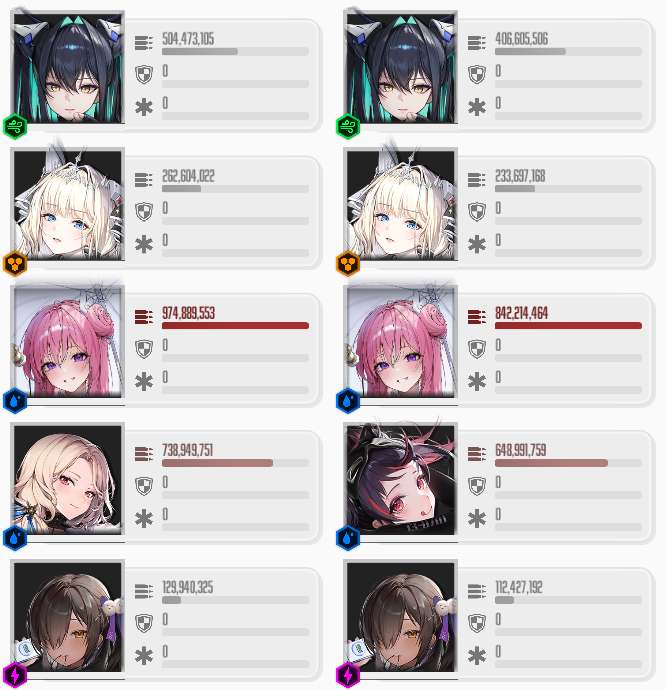Select the damage icon beside 262,604,022
The width and height of the screenshot is (666, 690).
click(144, 180)
